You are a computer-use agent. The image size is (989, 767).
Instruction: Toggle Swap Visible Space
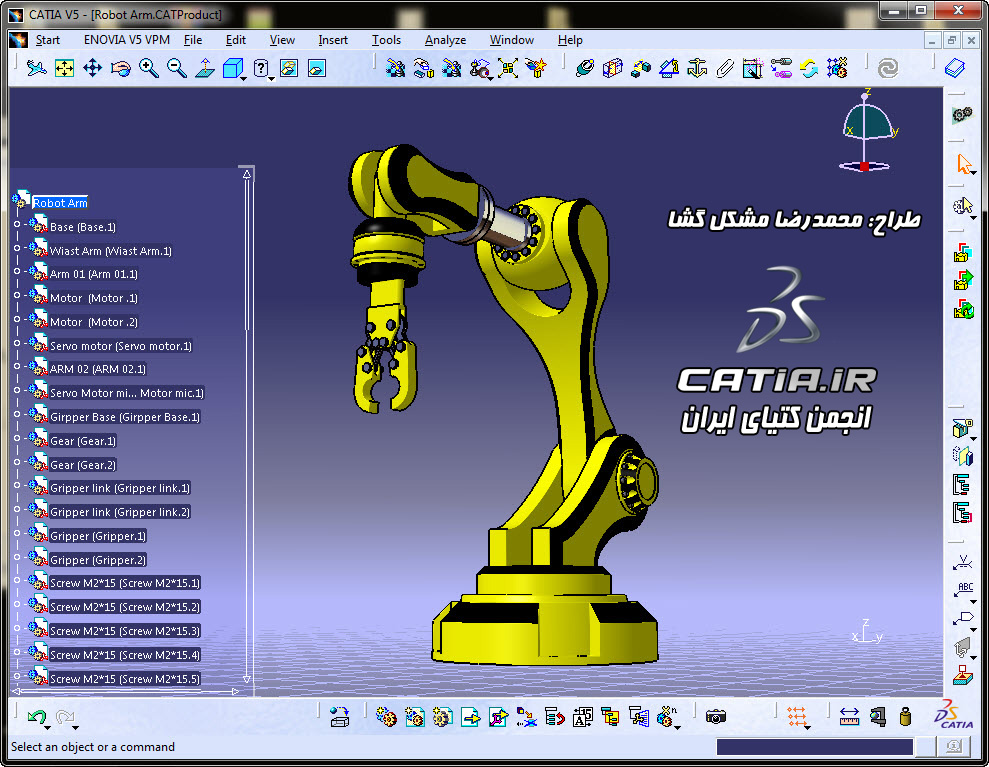coord(317,67)
